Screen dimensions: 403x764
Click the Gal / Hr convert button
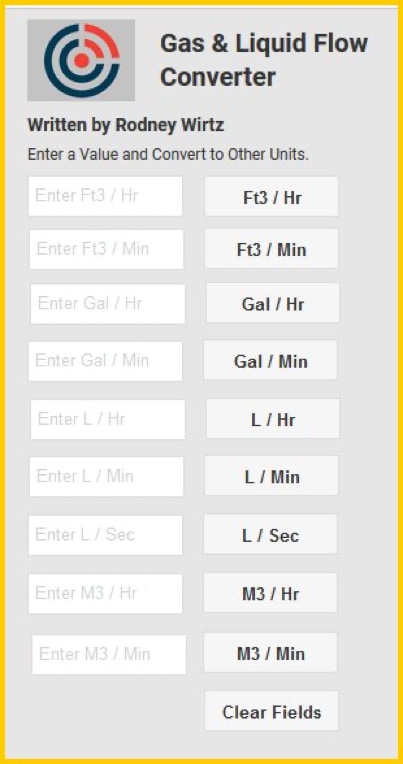[x=273, y=303]
